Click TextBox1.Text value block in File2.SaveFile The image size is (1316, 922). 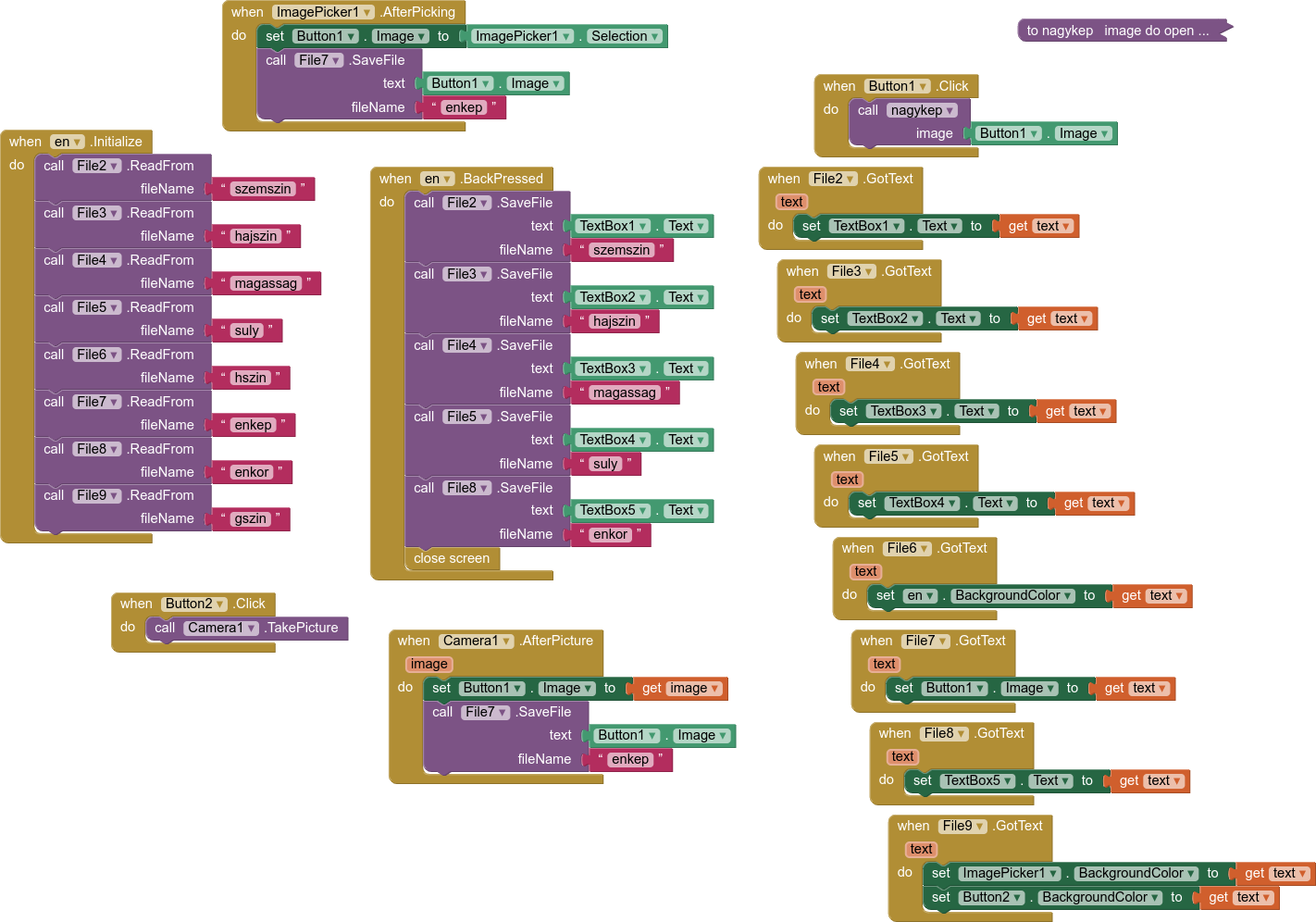click(x=642, y=226)
